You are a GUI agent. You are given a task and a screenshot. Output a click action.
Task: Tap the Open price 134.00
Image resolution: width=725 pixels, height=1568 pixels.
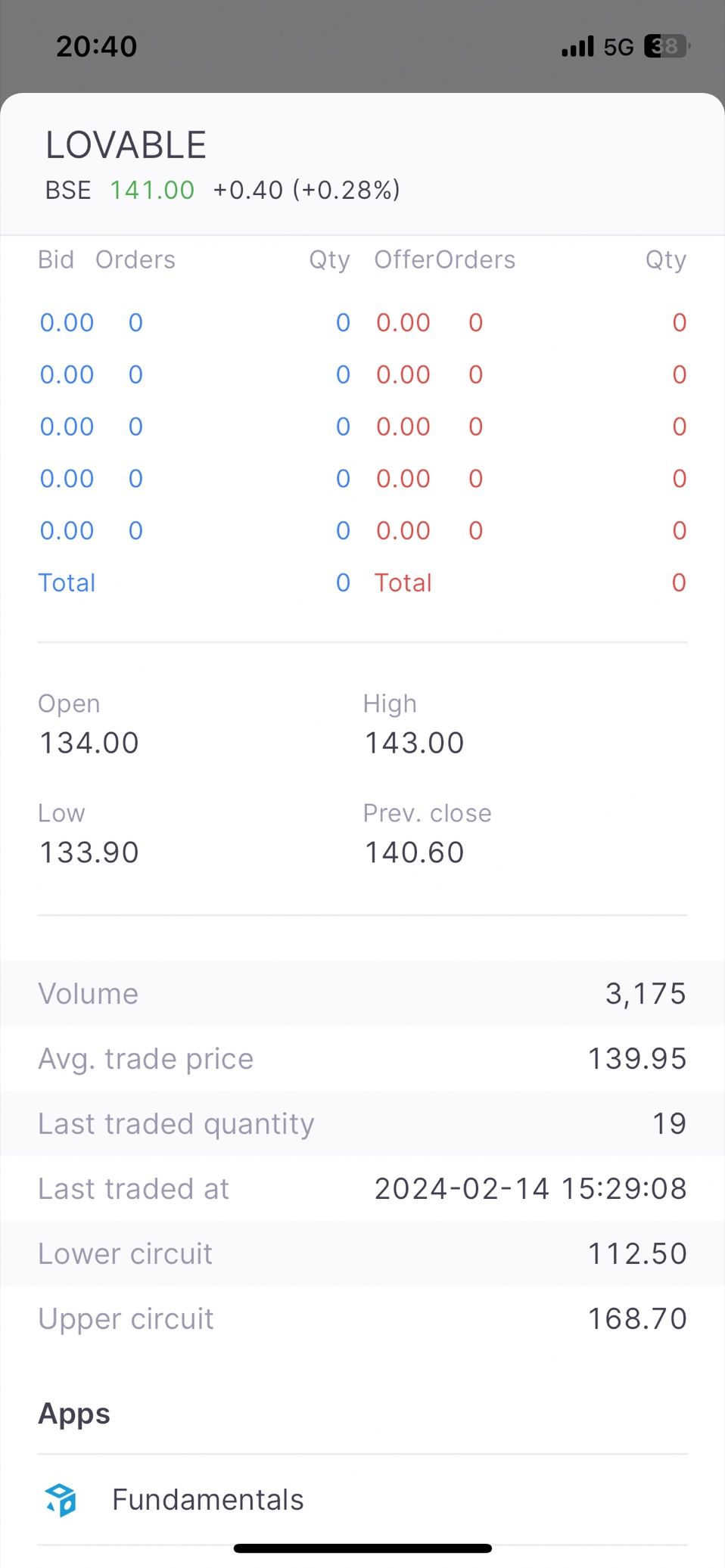pos(89,743)
